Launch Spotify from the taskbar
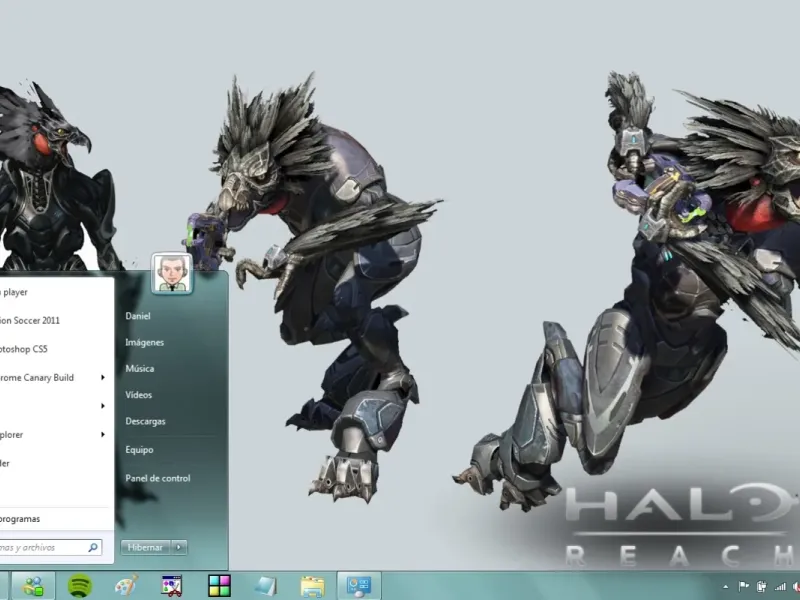800x600 pixels. click(x=80, y=586)
